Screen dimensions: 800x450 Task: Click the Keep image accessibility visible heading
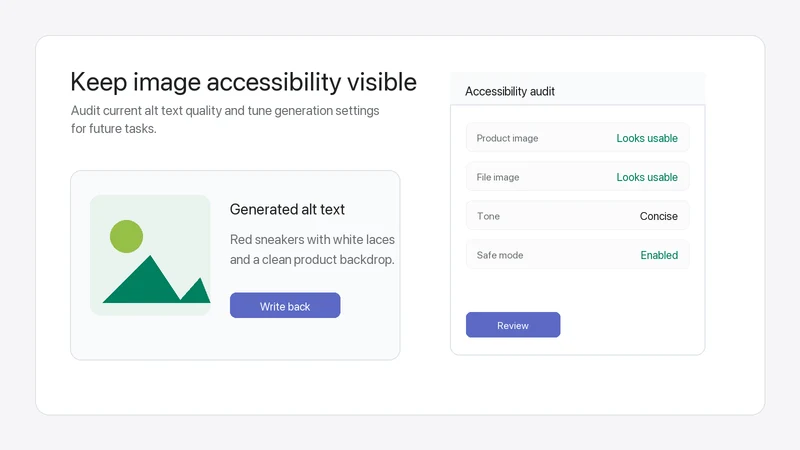[x=243, y=82]
